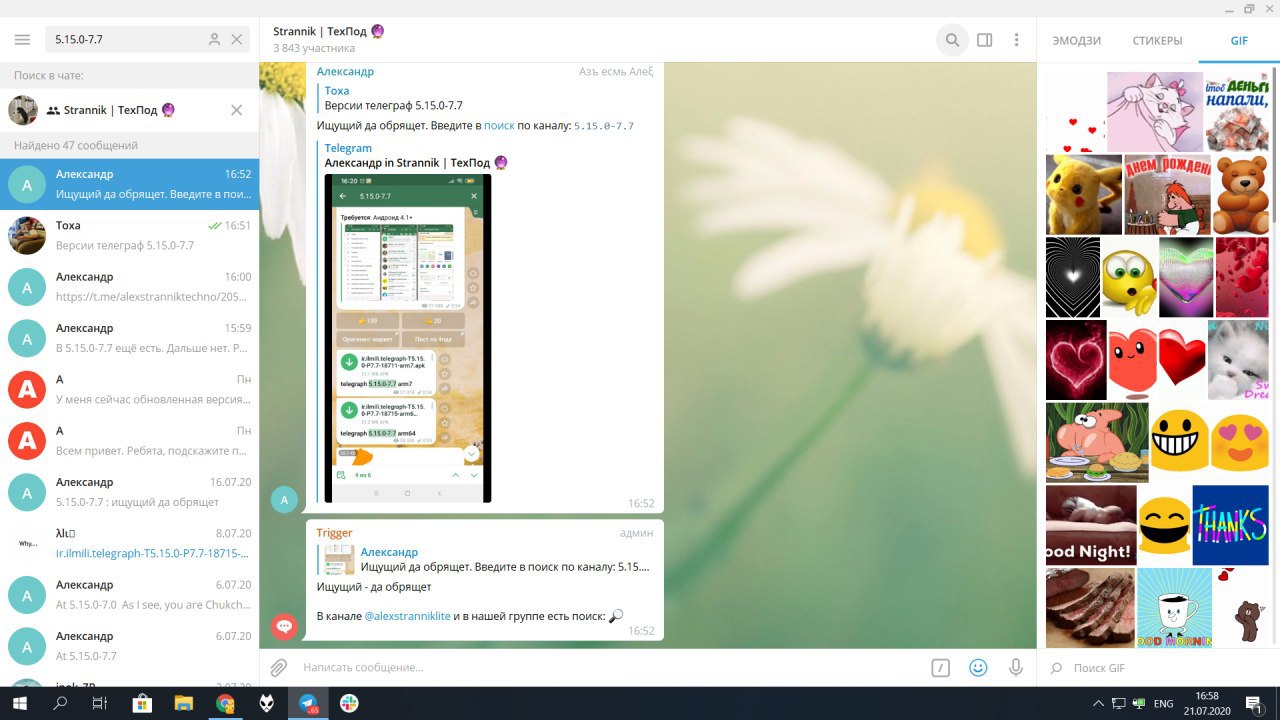Open the phone screenshot image preview

pyautogui.click(x=408, y=338)
